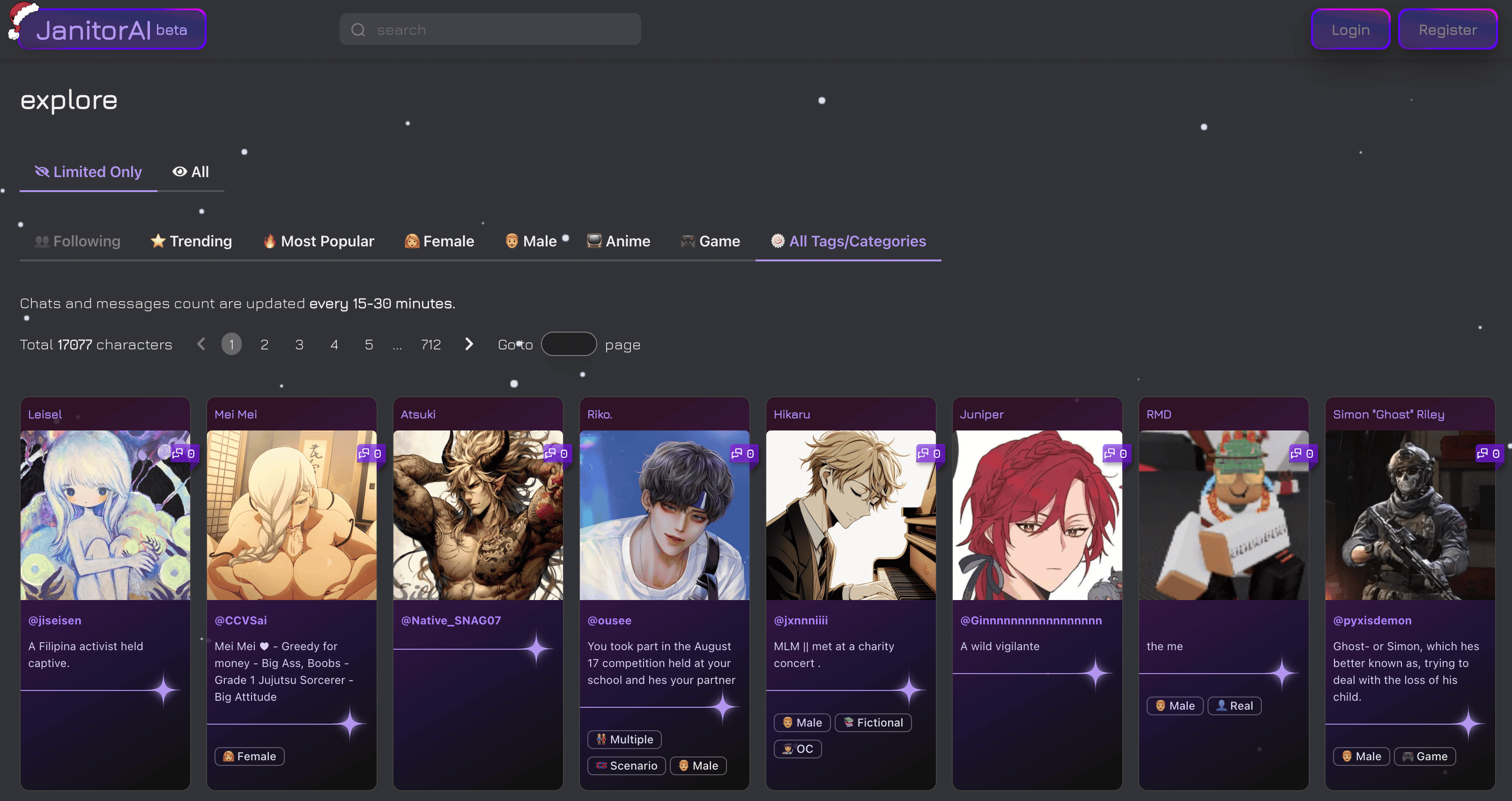Image resolution: width=1512 pixels, height=801 pixels.
Task: Click the previous page left chevron
Action: tap(201, 344)
